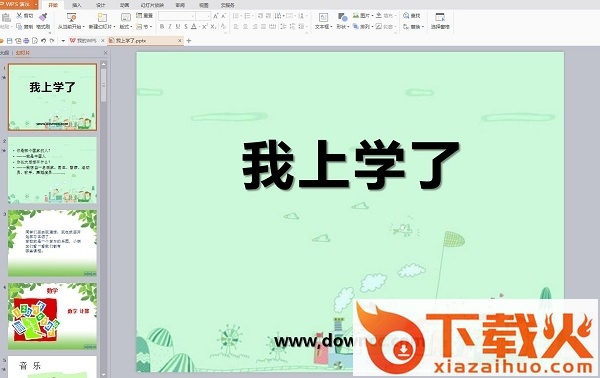
Task: Click the Selection Pane (选择窗格) icon
Action: tap(440, 17)
